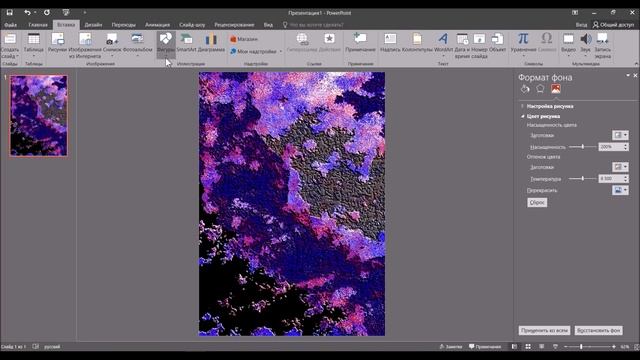Insert a SmartArt graphic
The image size is (640, 360).
186,43
